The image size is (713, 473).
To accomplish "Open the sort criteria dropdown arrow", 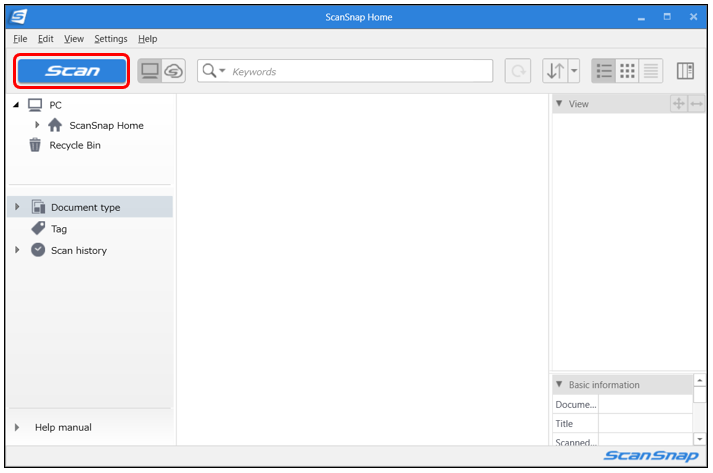I will (574, 71).
